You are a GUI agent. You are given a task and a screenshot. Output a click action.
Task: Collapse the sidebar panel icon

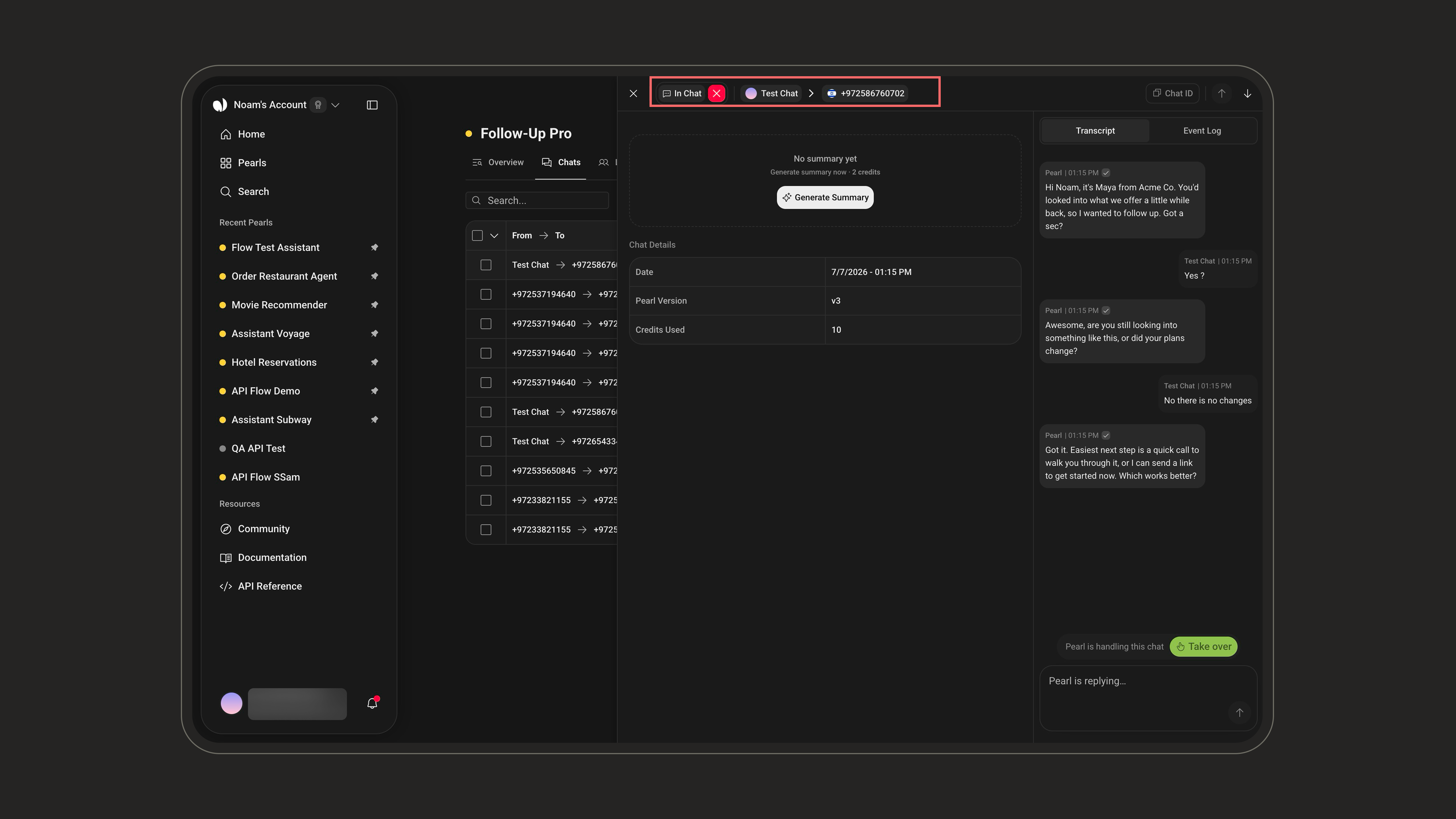372,105
